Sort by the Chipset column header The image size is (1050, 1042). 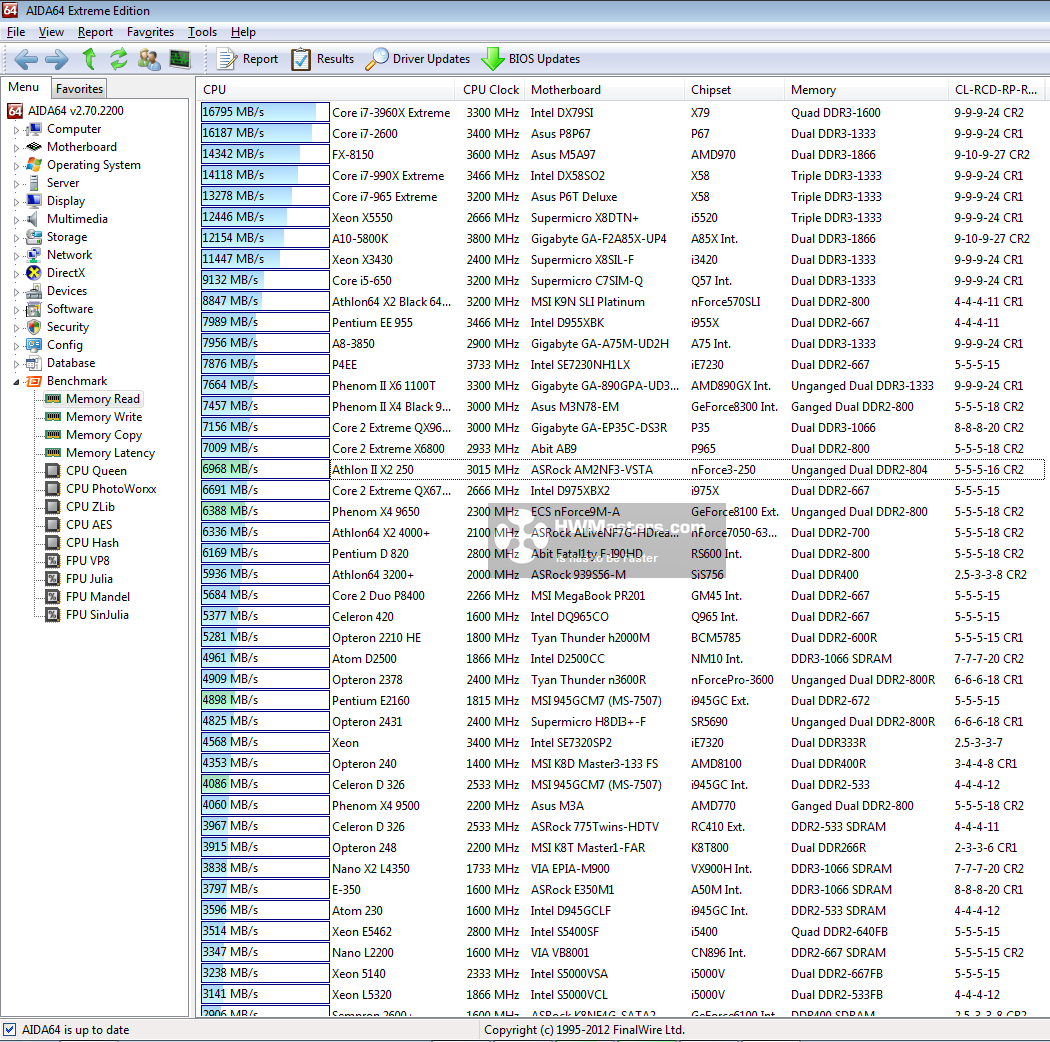click(x=735, y=90)
